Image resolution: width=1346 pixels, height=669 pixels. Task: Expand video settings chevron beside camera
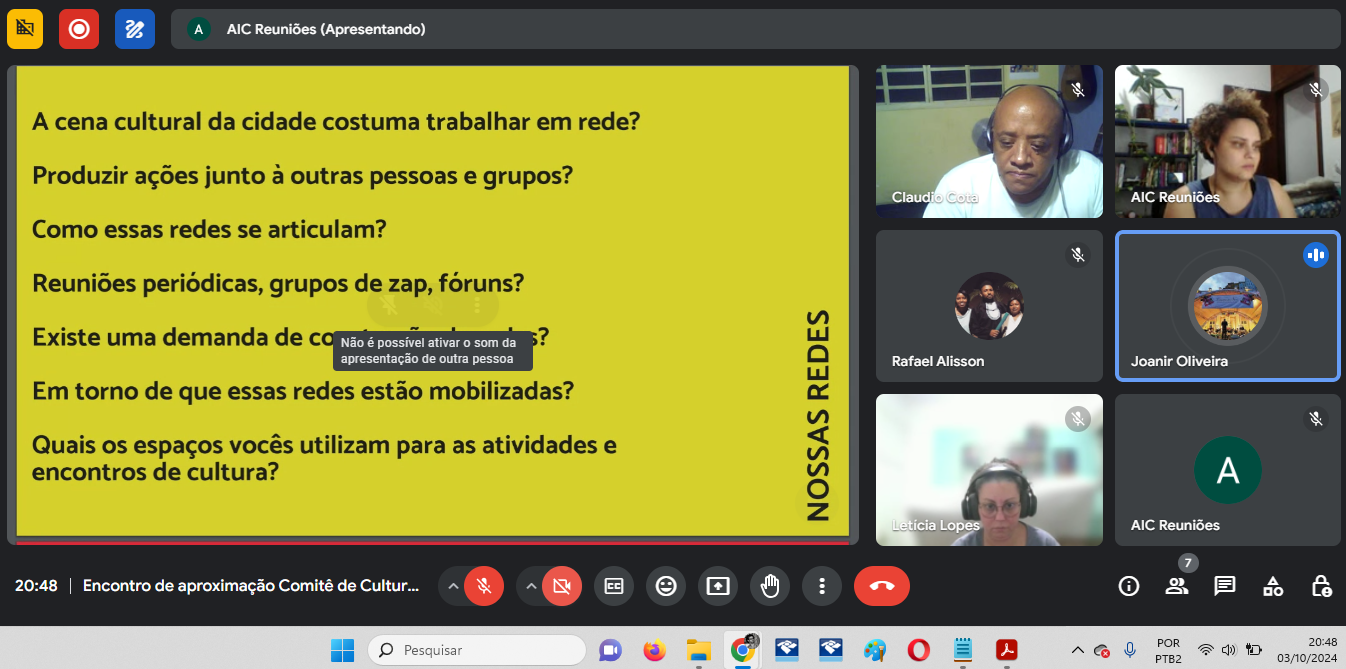coord(531,586)
